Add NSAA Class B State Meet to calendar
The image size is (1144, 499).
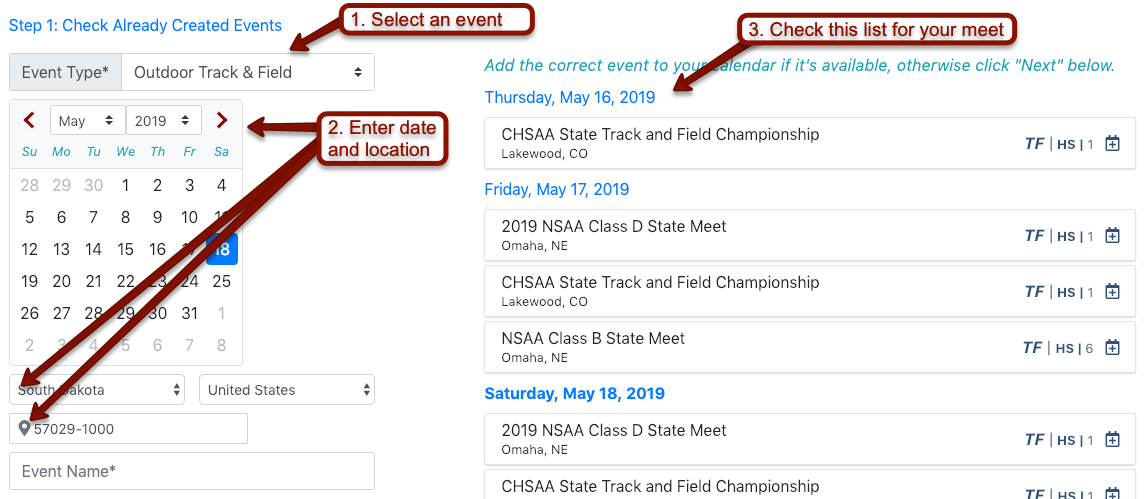click(x=1112, y=348)
